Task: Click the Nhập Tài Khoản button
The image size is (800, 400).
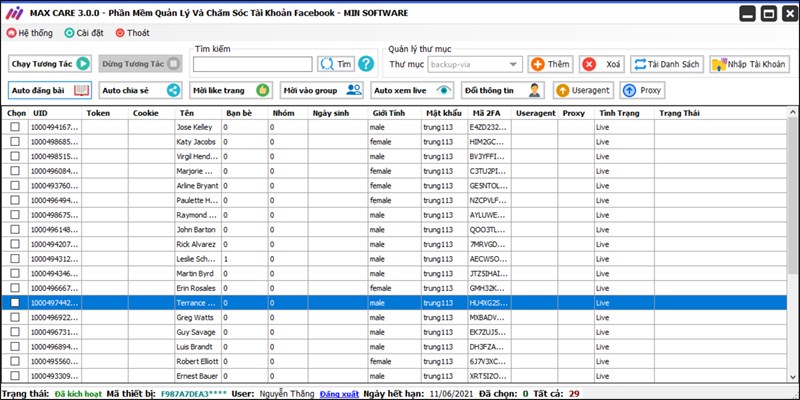Action: pyautogui.click(x=749, y=64)
